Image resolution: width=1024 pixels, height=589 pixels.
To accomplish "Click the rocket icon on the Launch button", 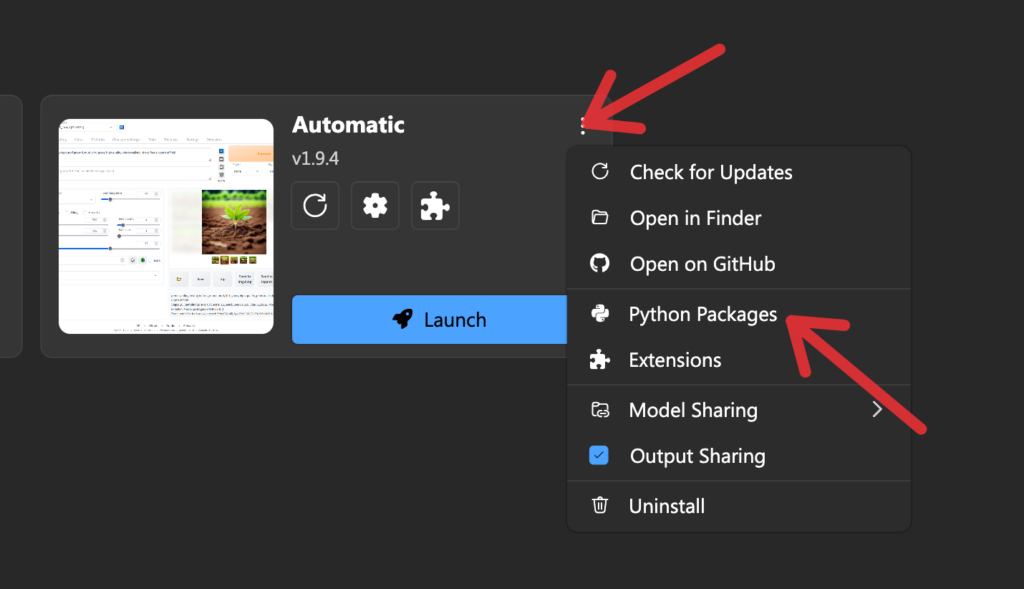I will click(402, 320).
